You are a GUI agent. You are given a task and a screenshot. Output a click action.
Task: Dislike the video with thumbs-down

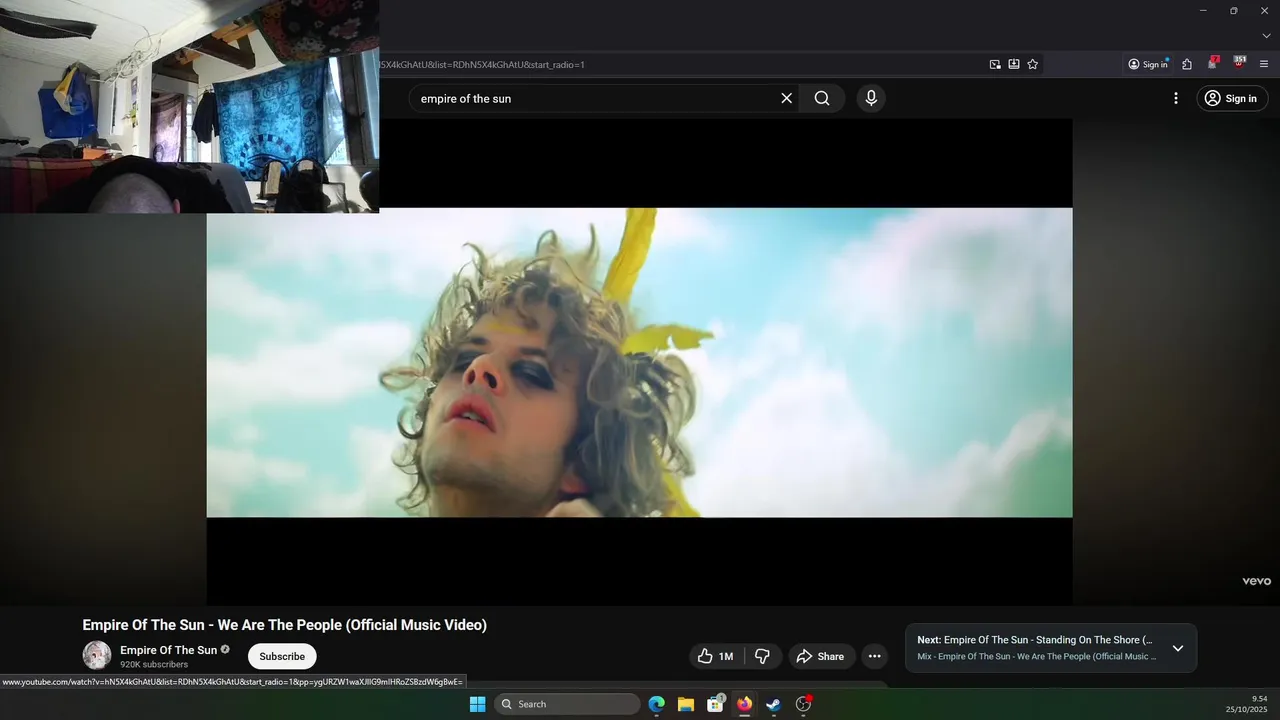[x=763, y=656]
